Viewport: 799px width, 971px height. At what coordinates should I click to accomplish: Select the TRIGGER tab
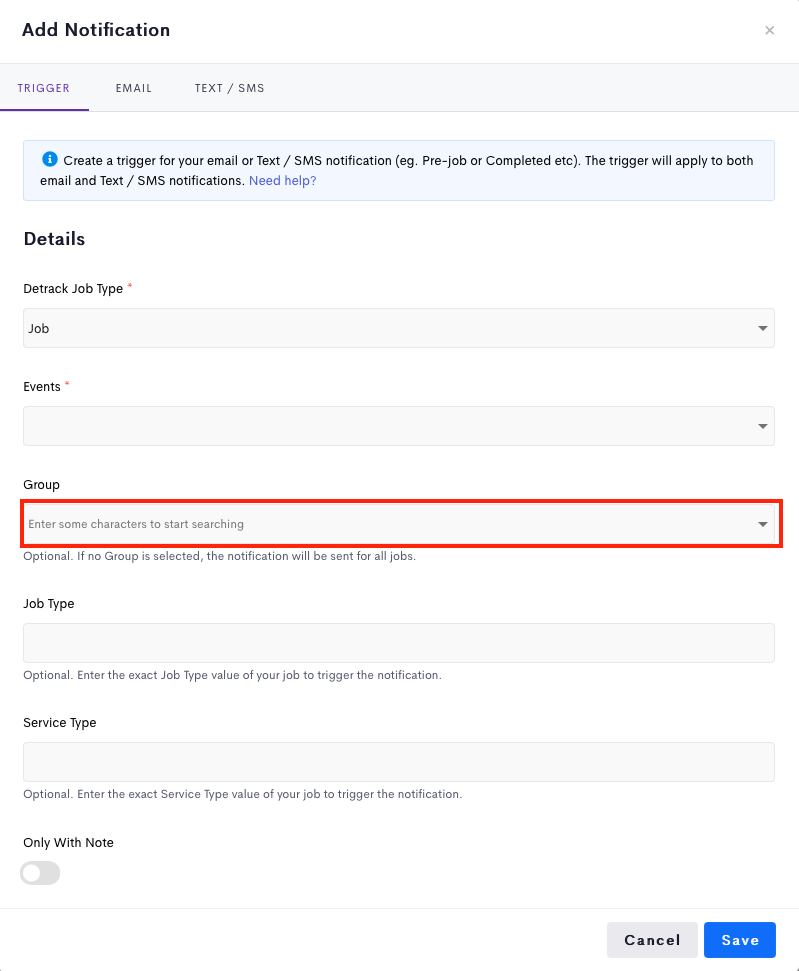point(44,88)
